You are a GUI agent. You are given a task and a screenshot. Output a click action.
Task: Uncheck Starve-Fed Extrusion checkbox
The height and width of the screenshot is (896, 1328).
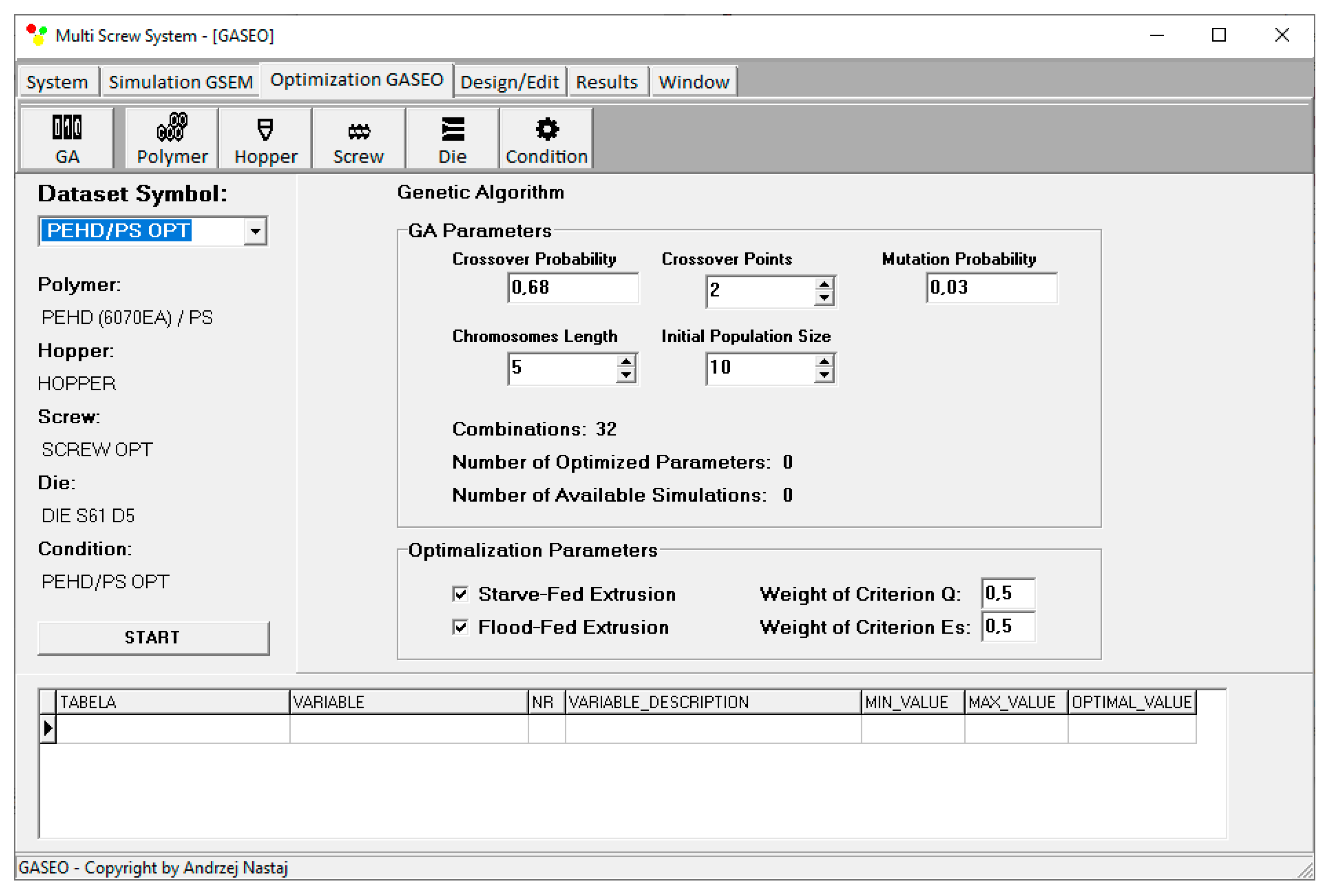point(460,594)
